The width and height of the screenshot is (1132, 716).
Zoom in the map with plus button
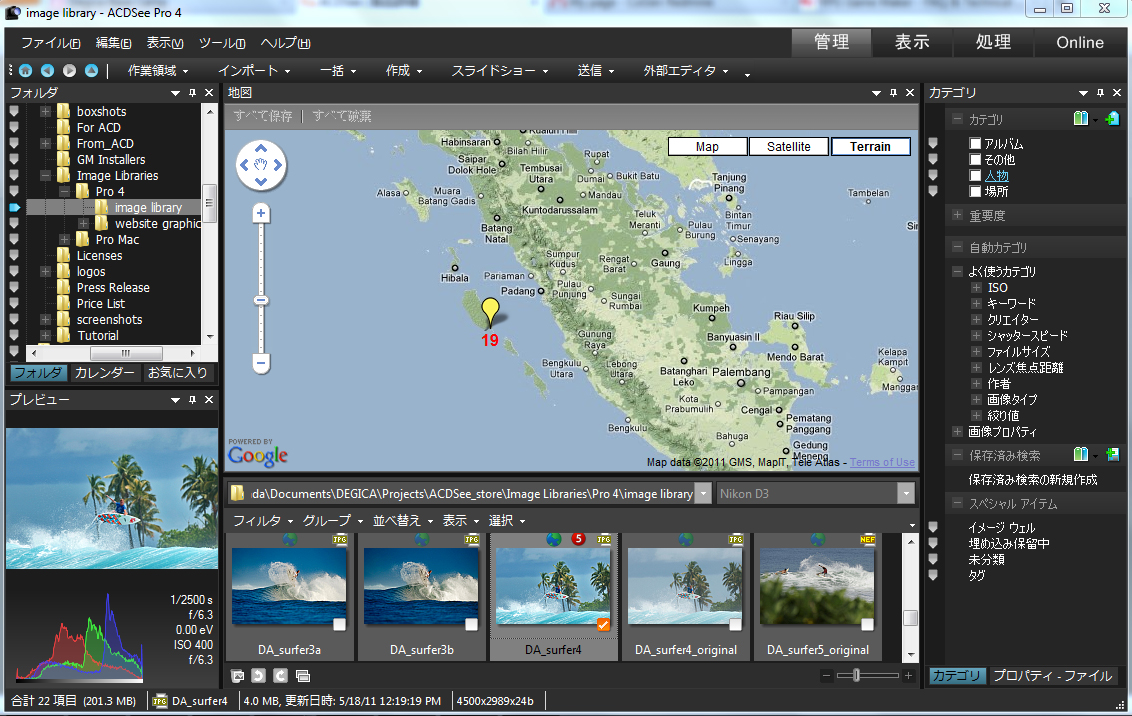point(261,213)
